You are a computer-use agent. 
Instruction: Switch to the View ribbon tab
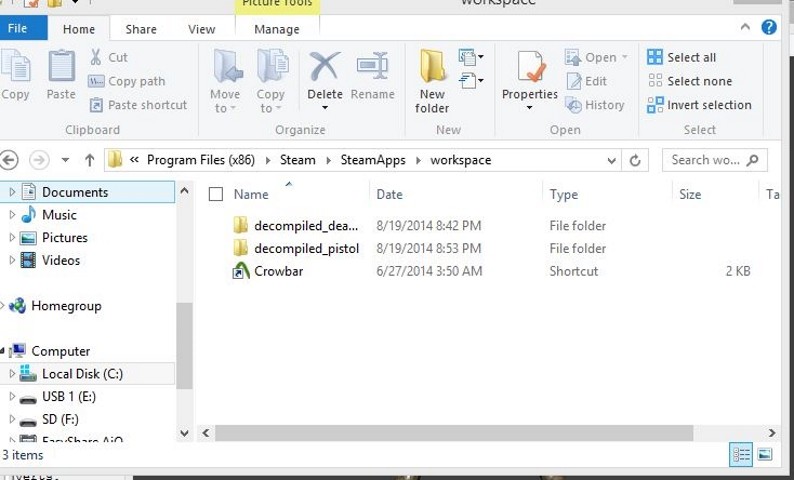(x=202, y=29)
